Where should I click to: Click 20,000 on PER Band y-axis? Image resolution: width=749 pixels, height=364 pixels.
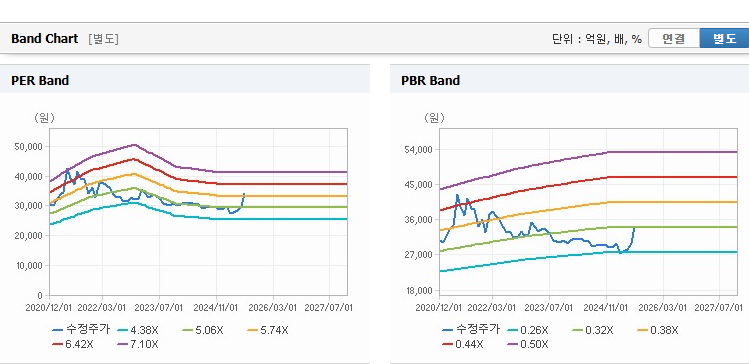point(29,236)
